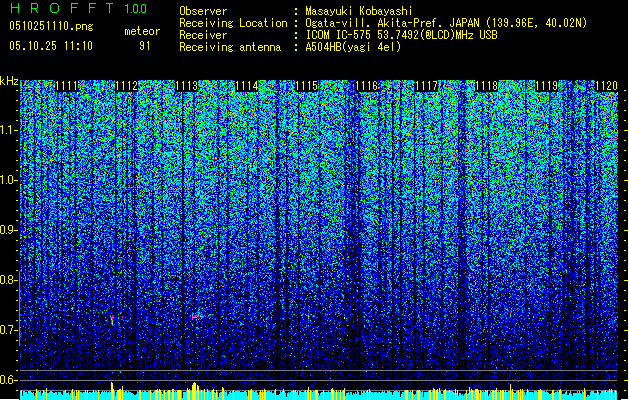Select antenna value A504HB(yagi 4el)
The width and height of the screenshot is (629, 400).
(x=353, y=47)
